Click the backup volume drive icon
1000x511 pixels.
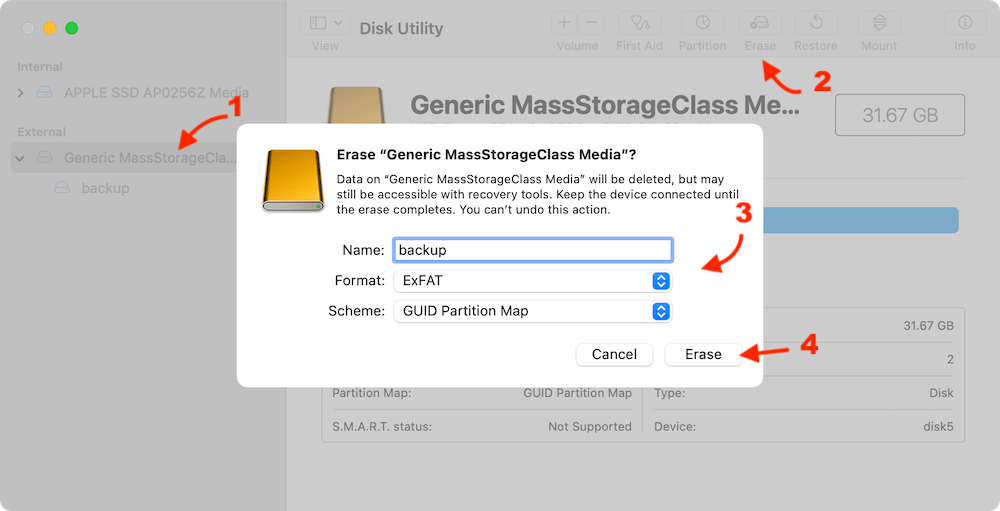62,188
